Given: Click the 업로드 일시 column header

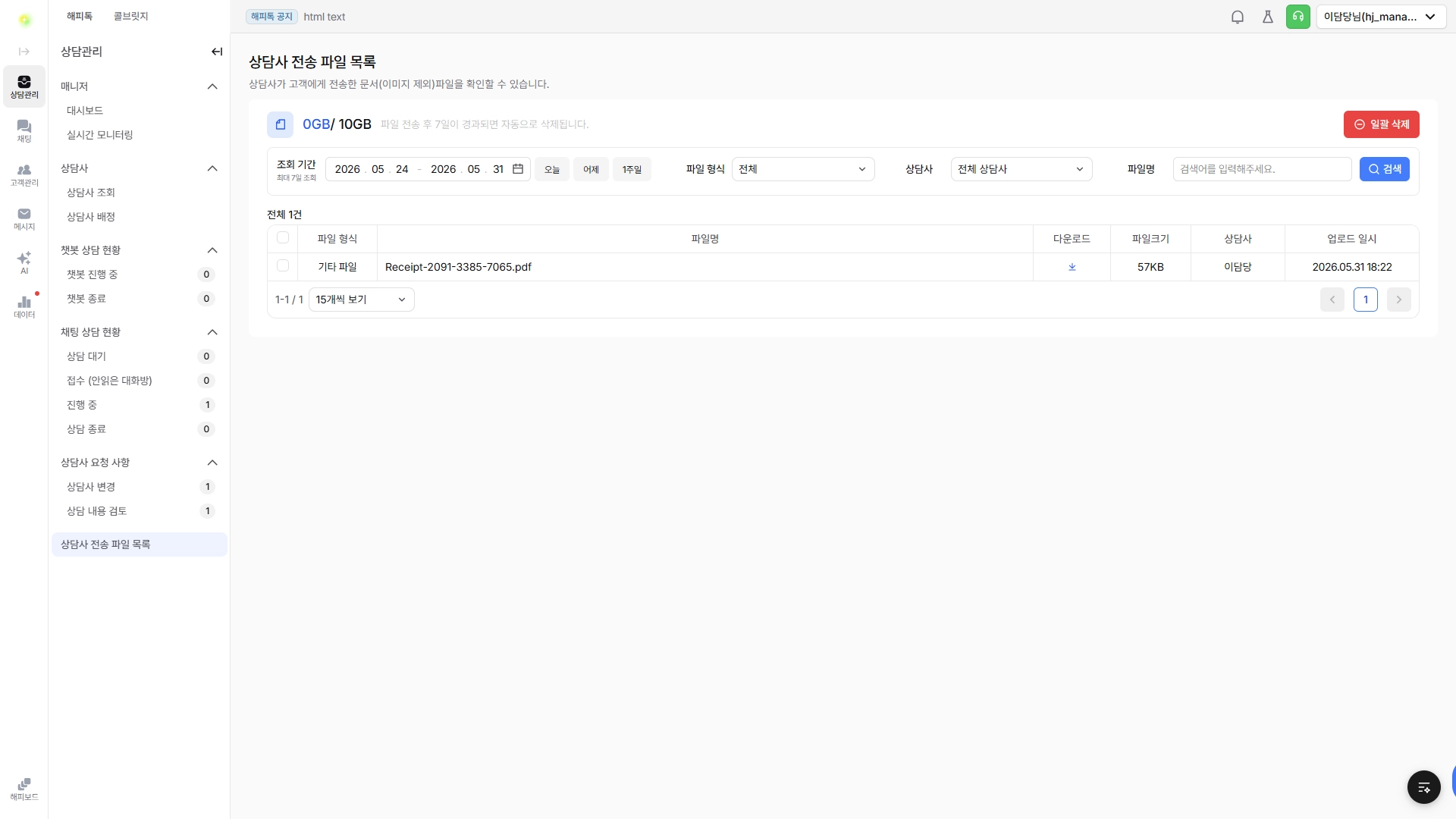Looking at the screenshot, I should point(1352,239).
